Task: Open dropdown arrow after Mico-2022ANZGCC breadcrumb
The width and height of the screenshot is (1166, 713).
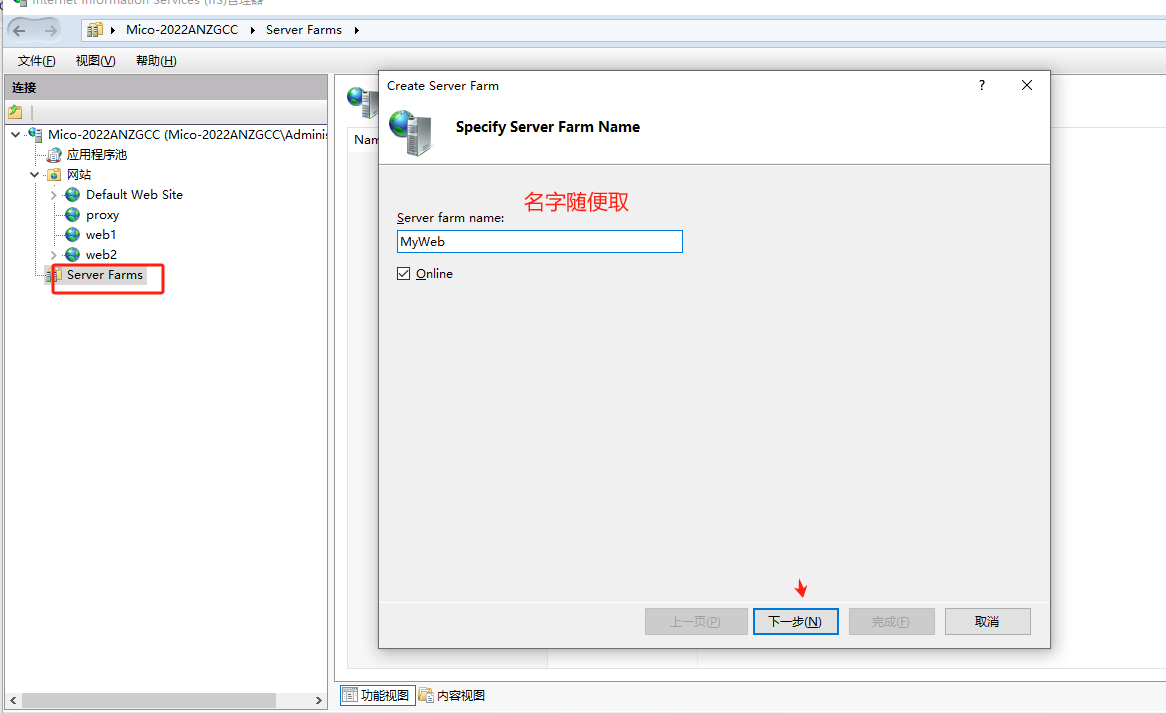Action: click(253, 30)
